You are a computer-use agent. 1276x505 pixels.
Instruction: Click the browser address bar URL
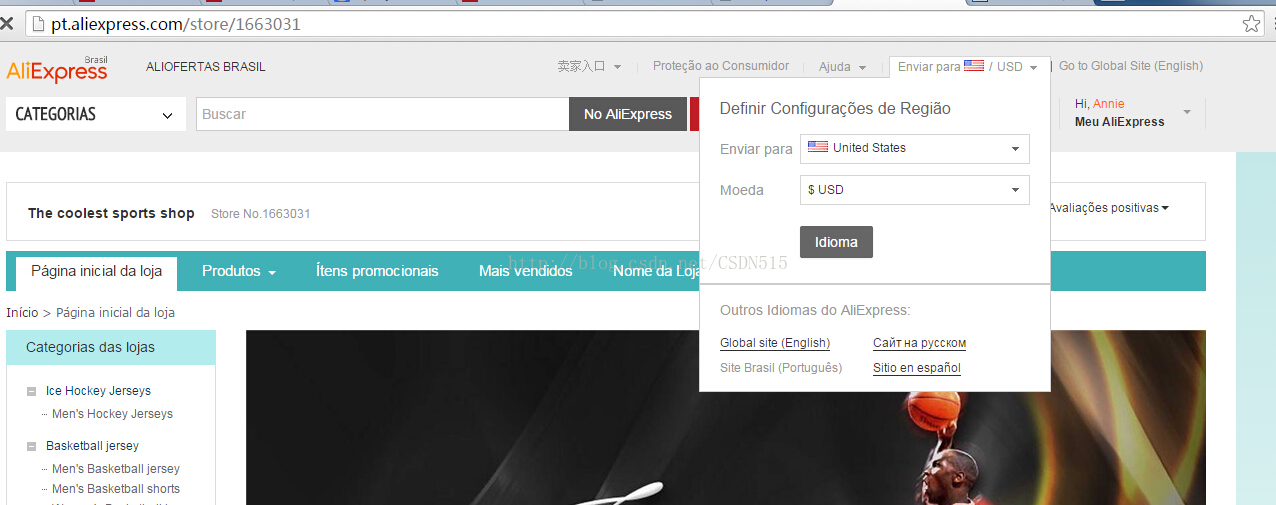[x=176, y=24]
